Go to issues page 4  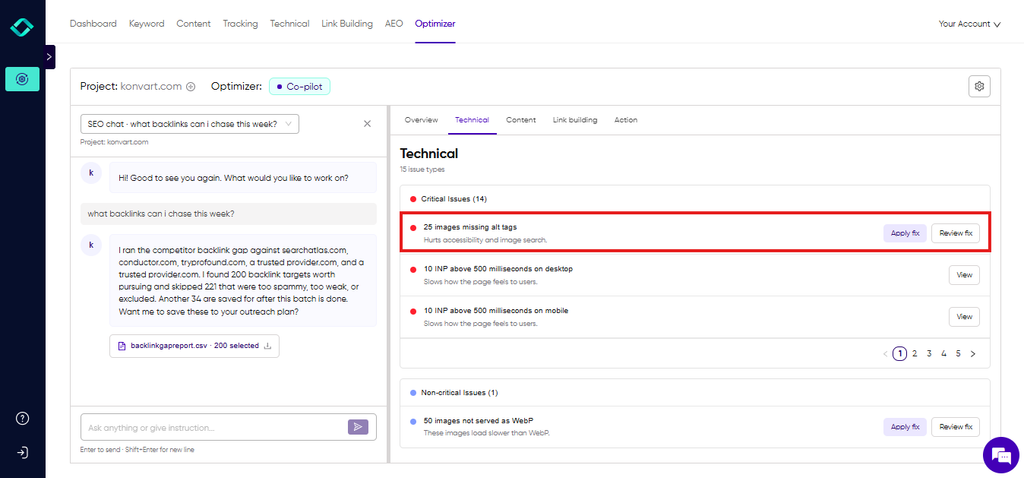click(x=944, y=354)
